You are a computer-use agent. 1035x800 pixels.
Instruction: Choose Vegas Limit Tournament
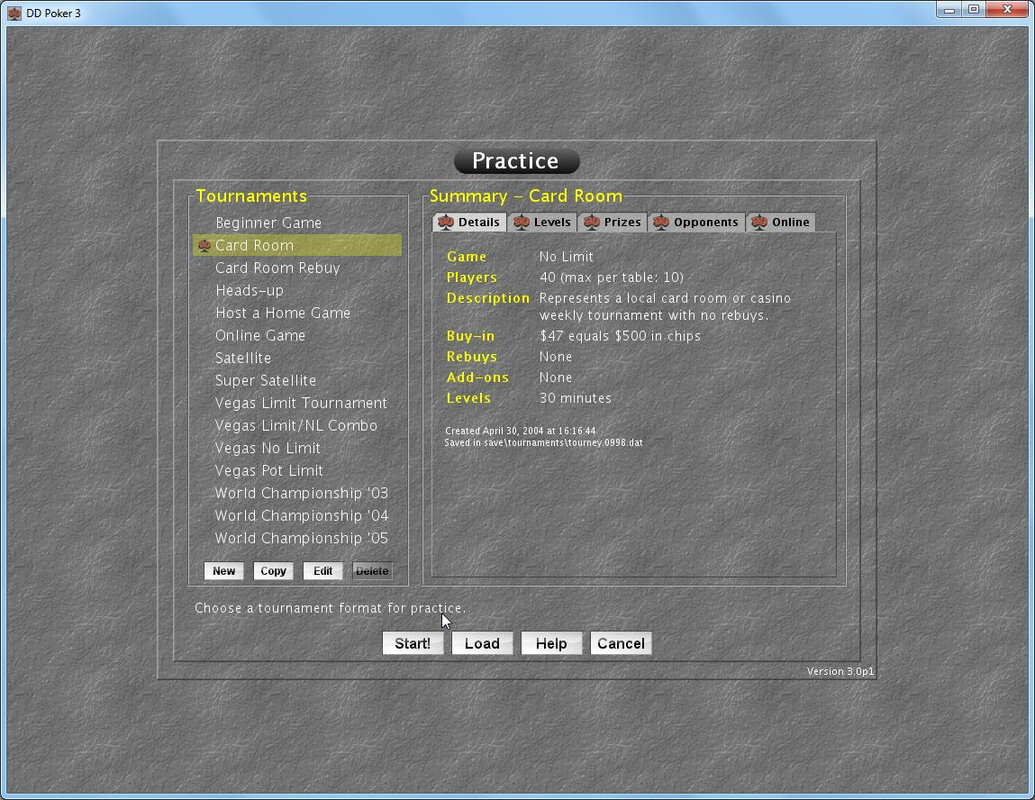pyautogui.click(x=297, y=403)
